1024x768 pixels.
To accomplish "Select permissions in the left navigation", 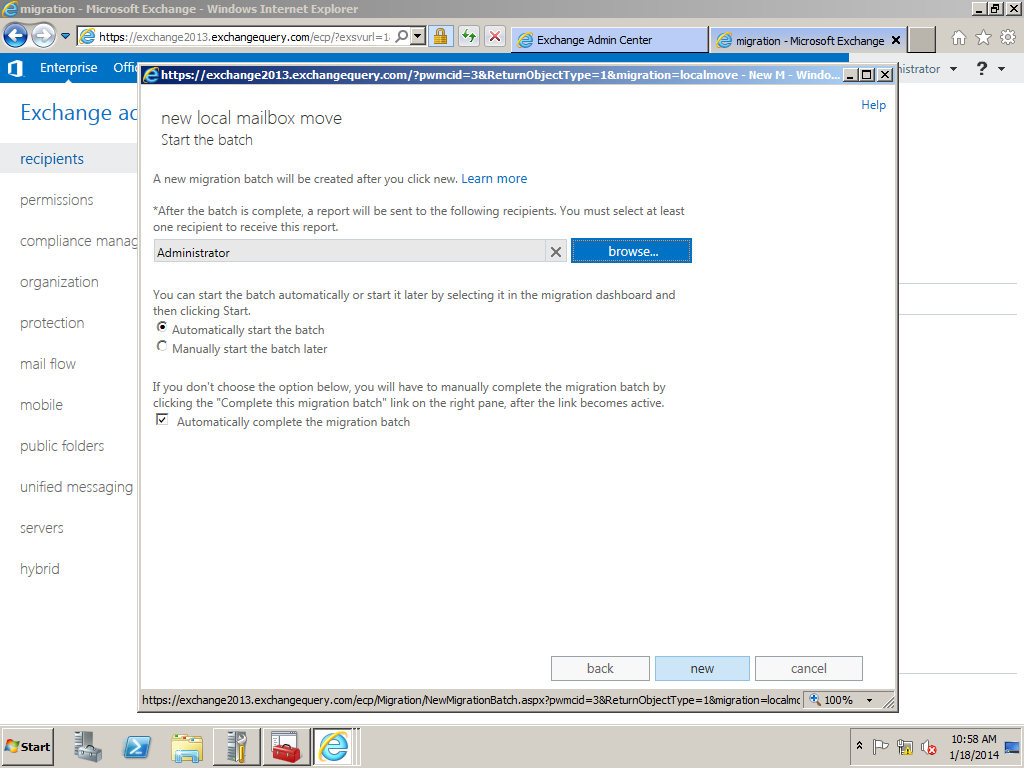I will pos(57,200).
